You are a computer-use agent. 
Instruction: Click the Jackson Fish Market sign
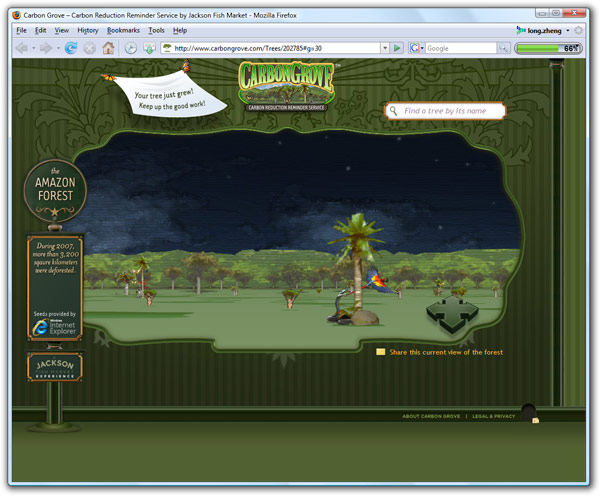(x=55, y=367)
